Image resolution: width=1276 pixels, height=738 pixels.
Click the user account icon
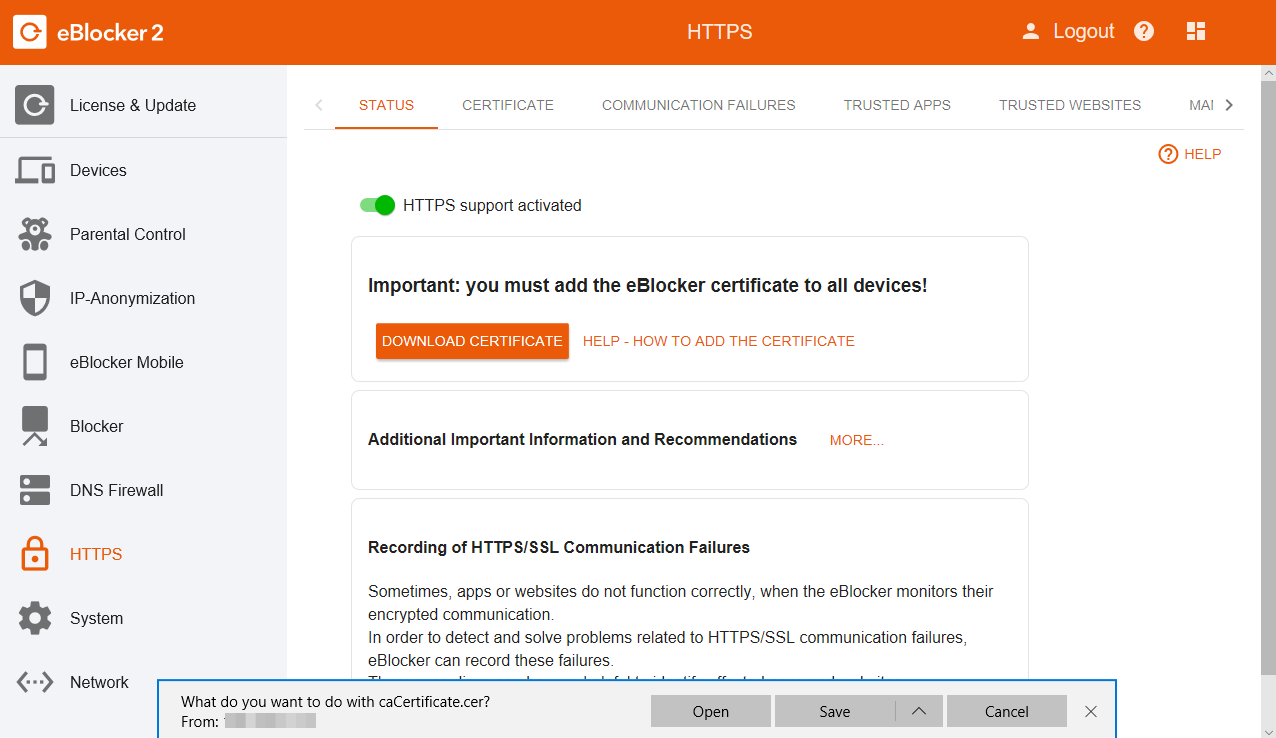1031,32
